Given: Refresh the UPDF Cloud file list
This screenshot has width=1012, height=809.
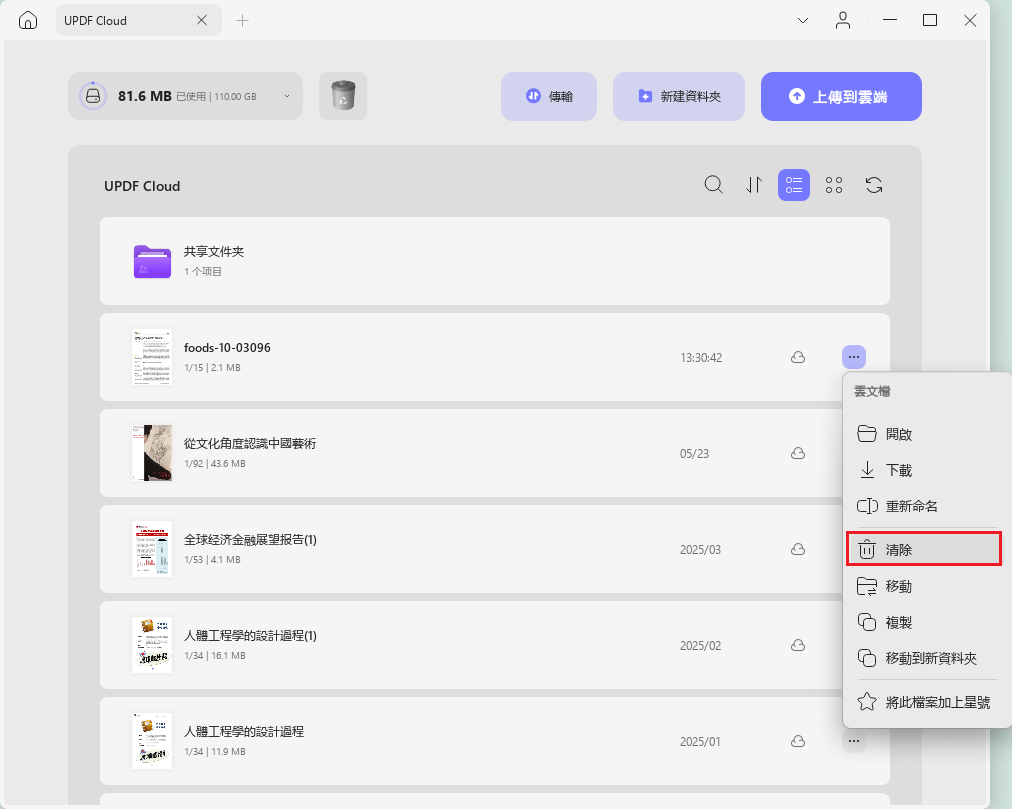Looking at the screenshot, I should (874, 185).
